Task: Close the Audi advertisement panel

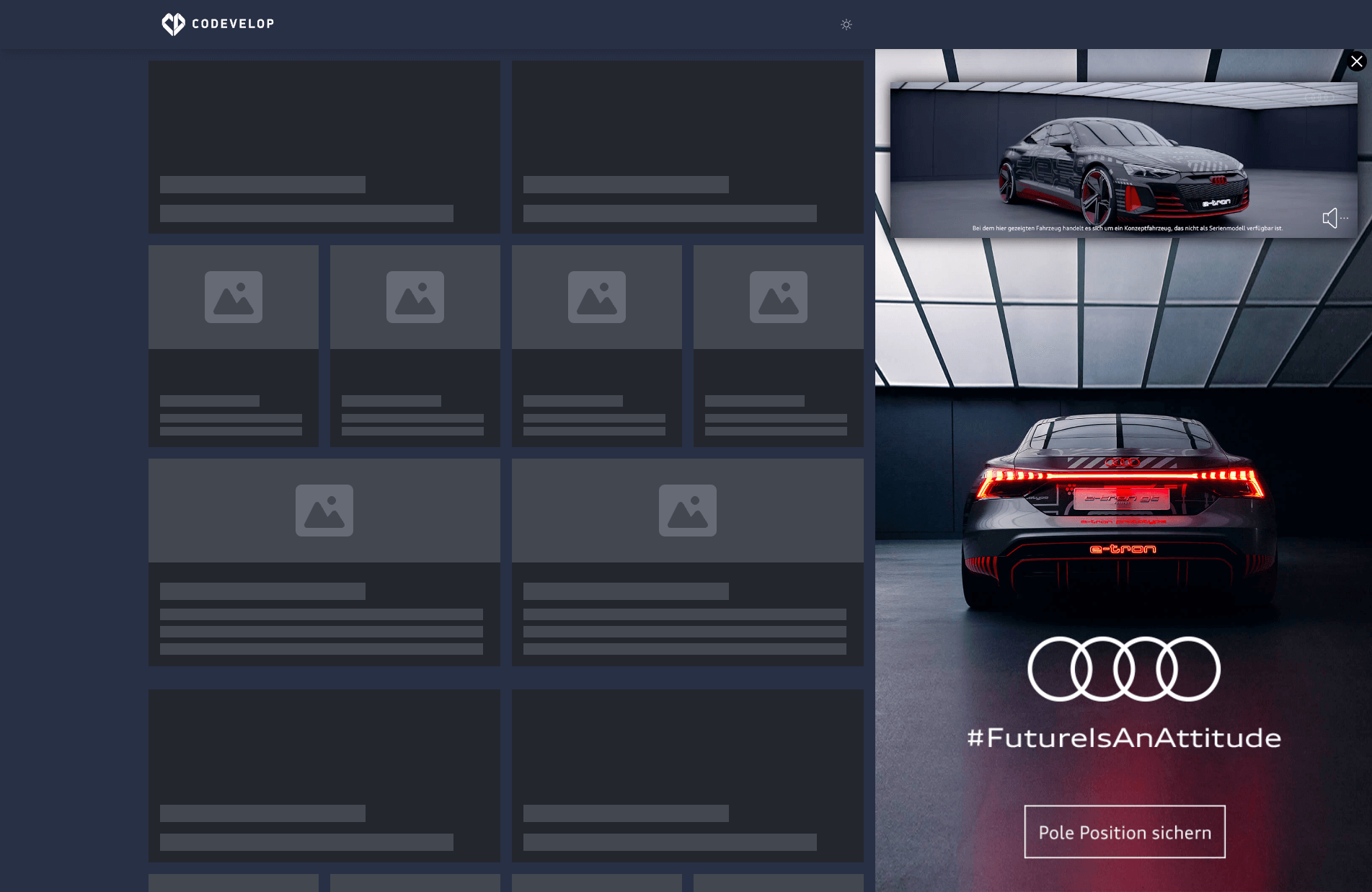Action: coord(1356,61)
